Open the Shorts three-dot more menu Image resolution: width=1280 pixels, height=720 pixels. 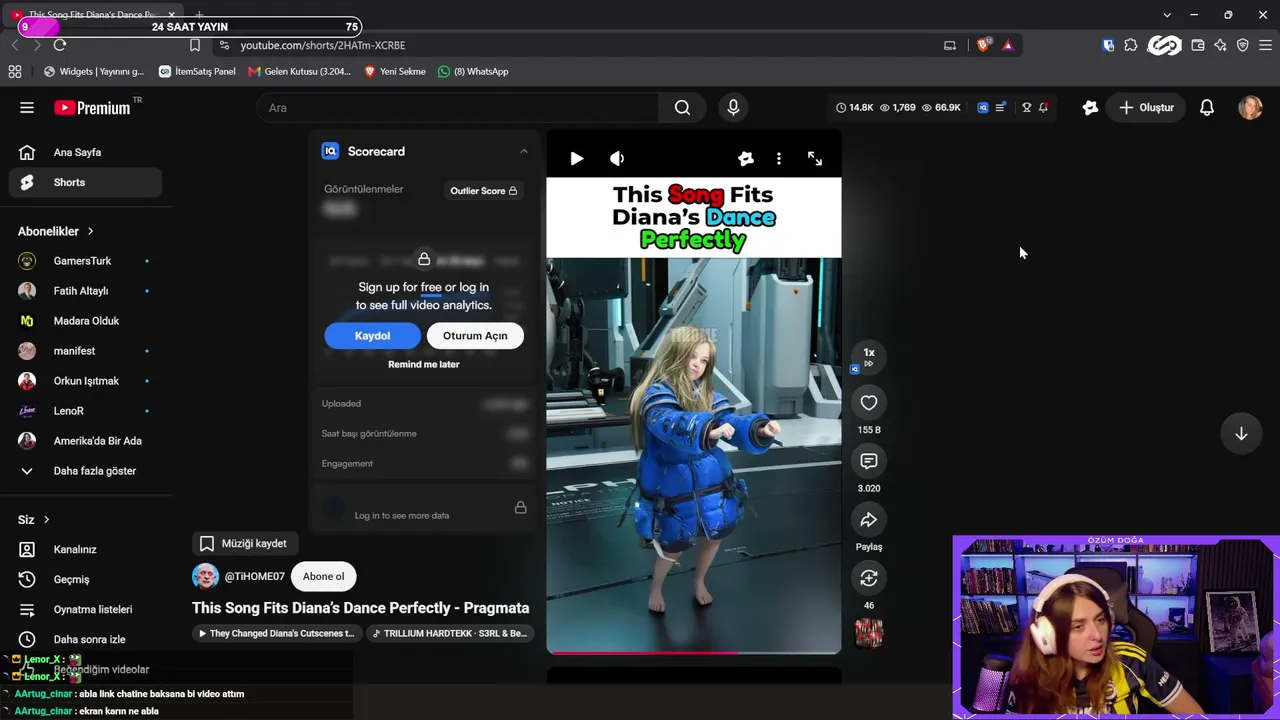[778, 158]
